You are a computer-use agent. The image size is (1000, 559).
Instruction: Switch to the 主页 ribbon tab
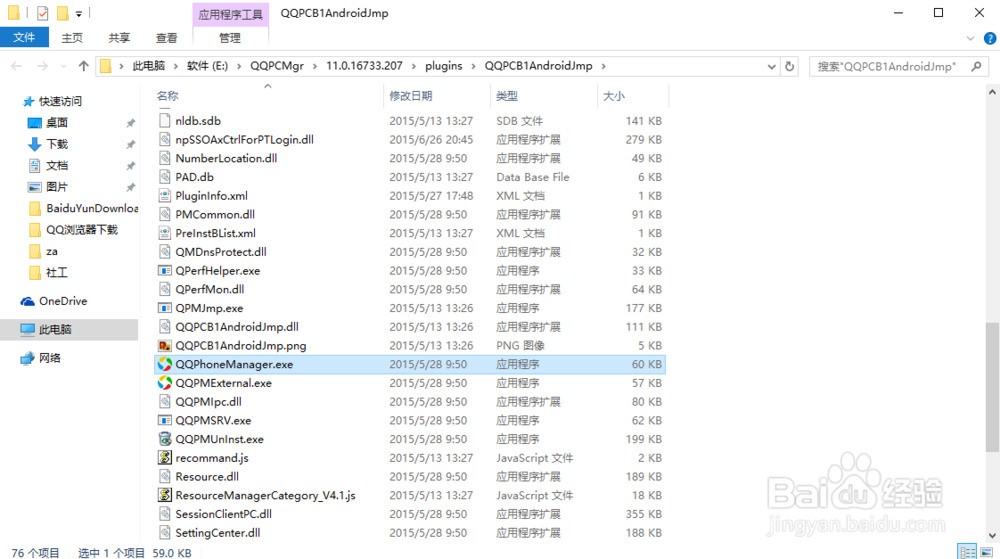(72, 38)
